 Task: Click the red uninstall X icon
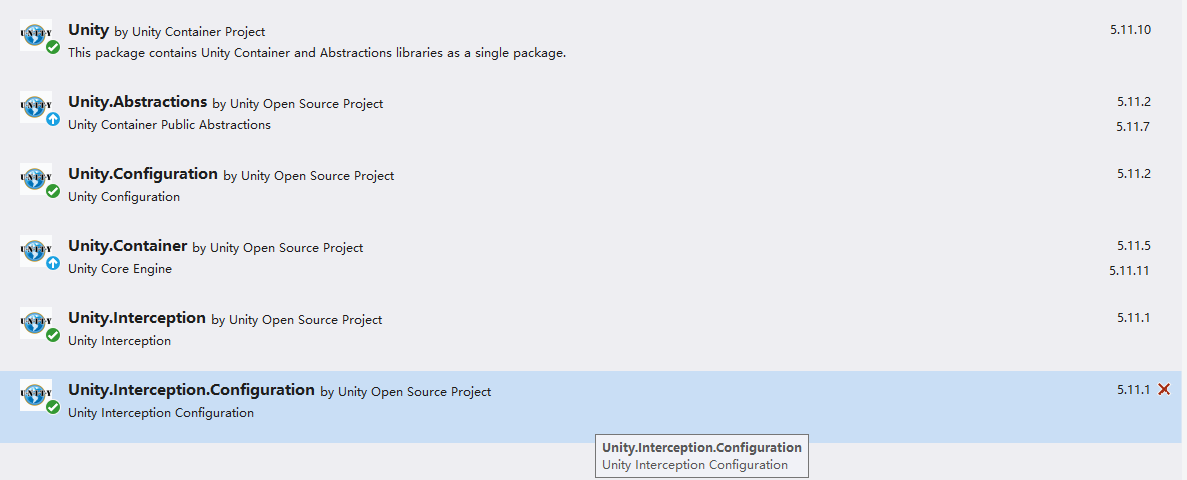[1164, 389]
